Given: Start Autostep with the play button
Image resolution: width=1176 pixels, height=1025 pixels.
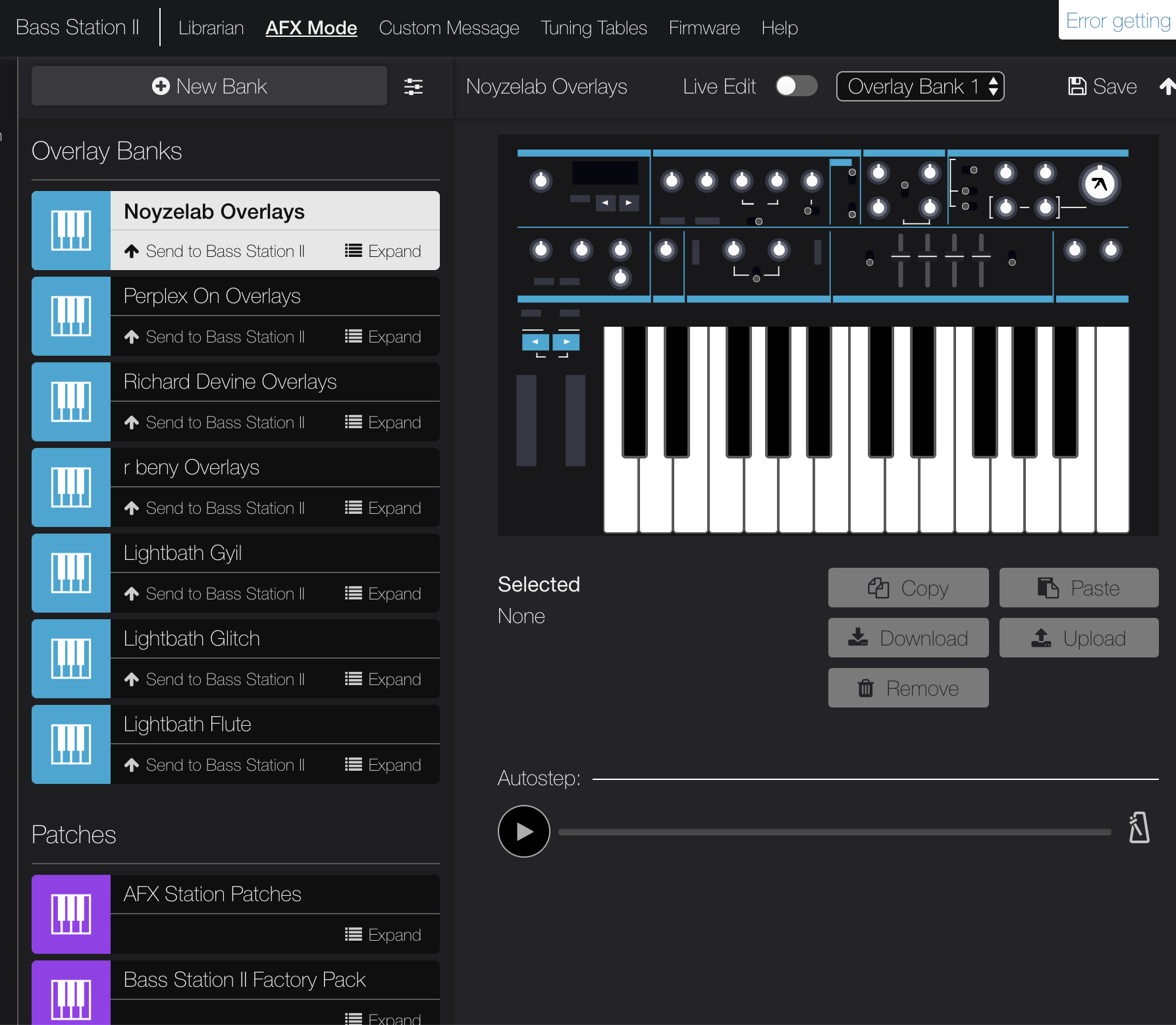Looking at the screenshot, I should click(524, 831).
